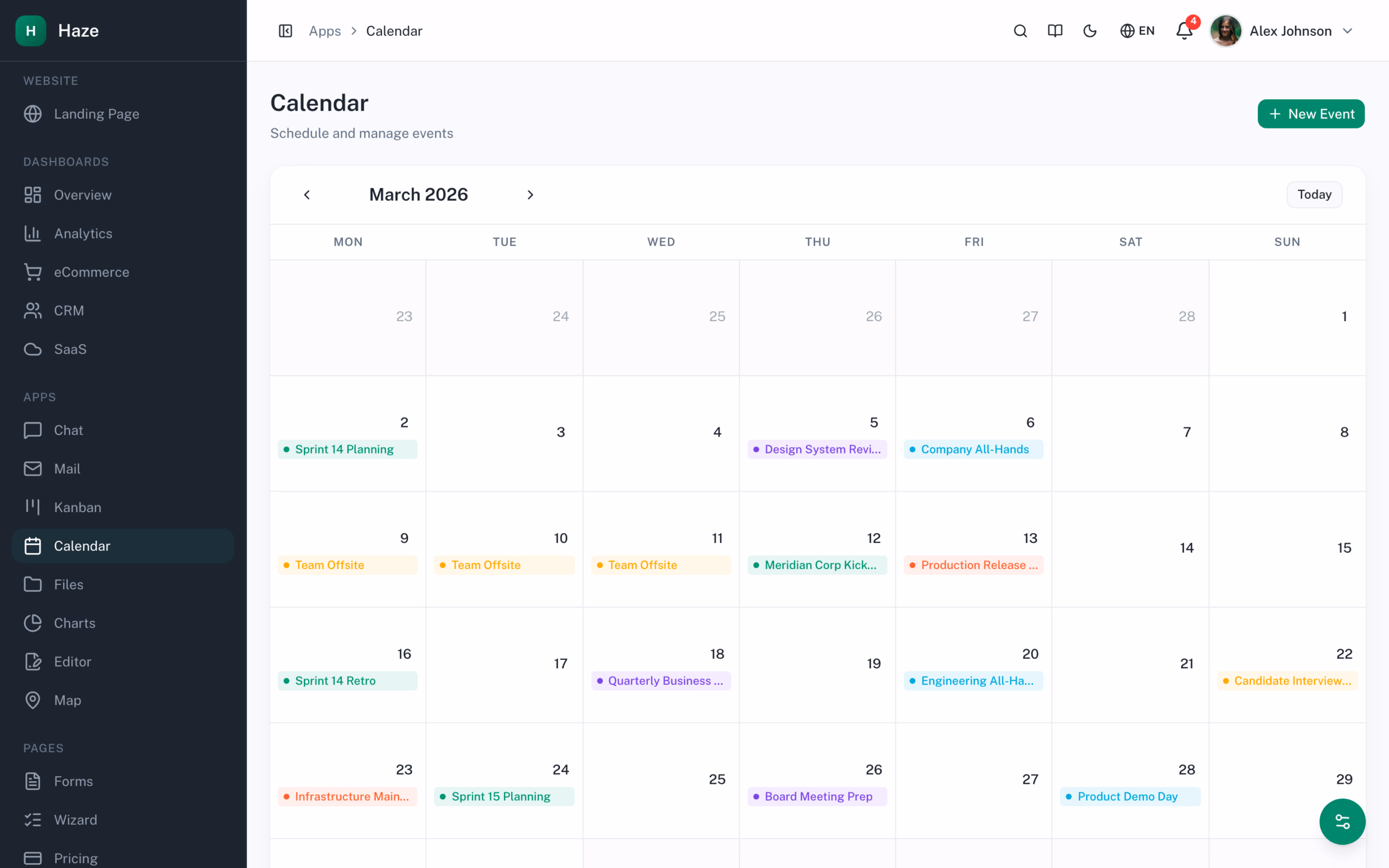
Task: Open the Quarterly Business event
Action: [661, 680]
